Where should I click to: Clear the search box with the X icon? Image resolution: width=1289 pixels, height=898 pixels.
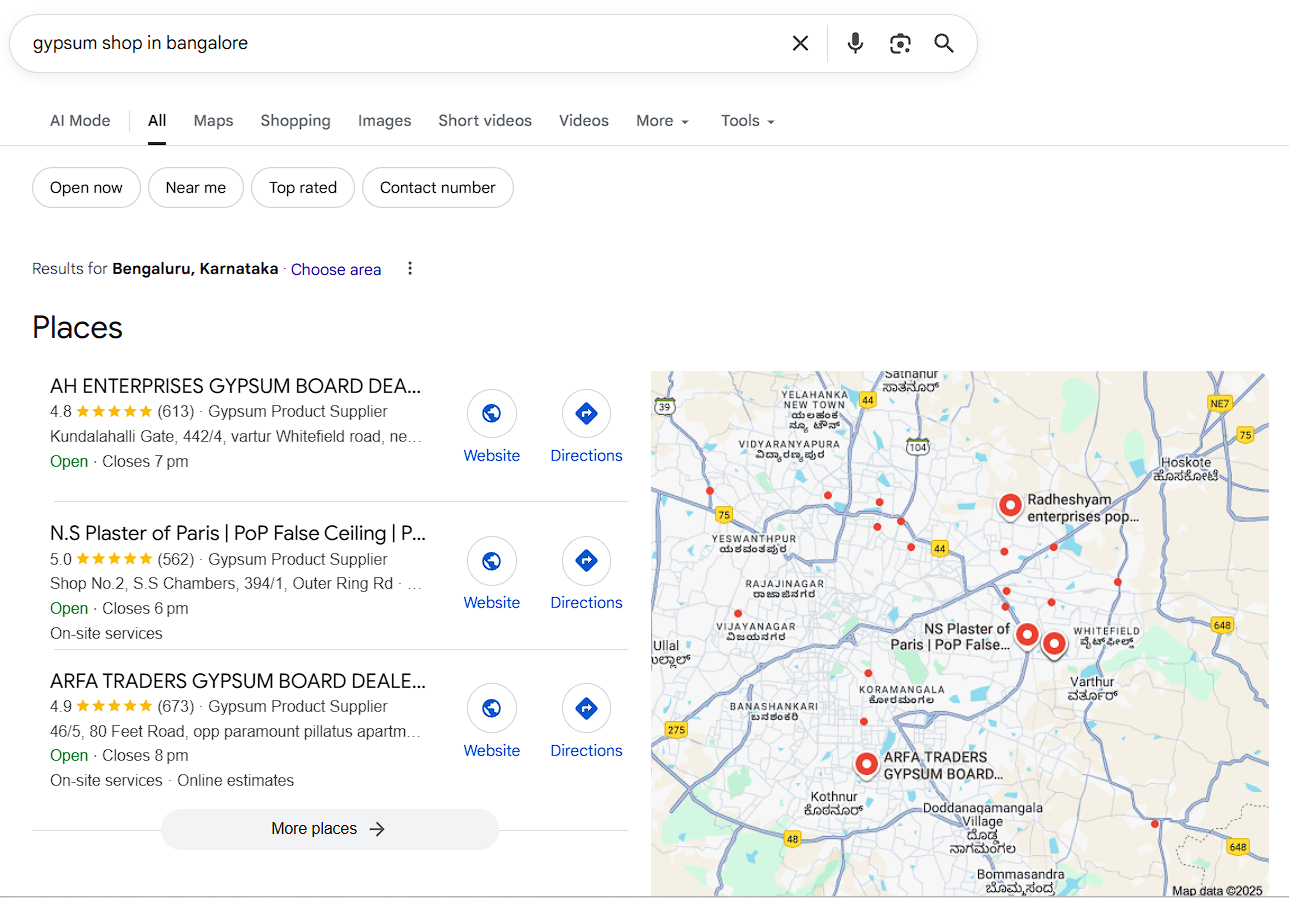point(800,43)
